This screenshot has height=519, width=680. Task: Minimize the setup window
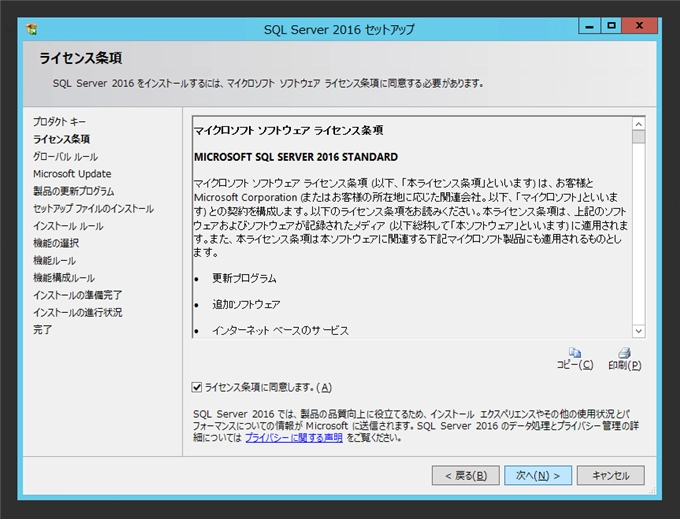click(x=589, y=26)
